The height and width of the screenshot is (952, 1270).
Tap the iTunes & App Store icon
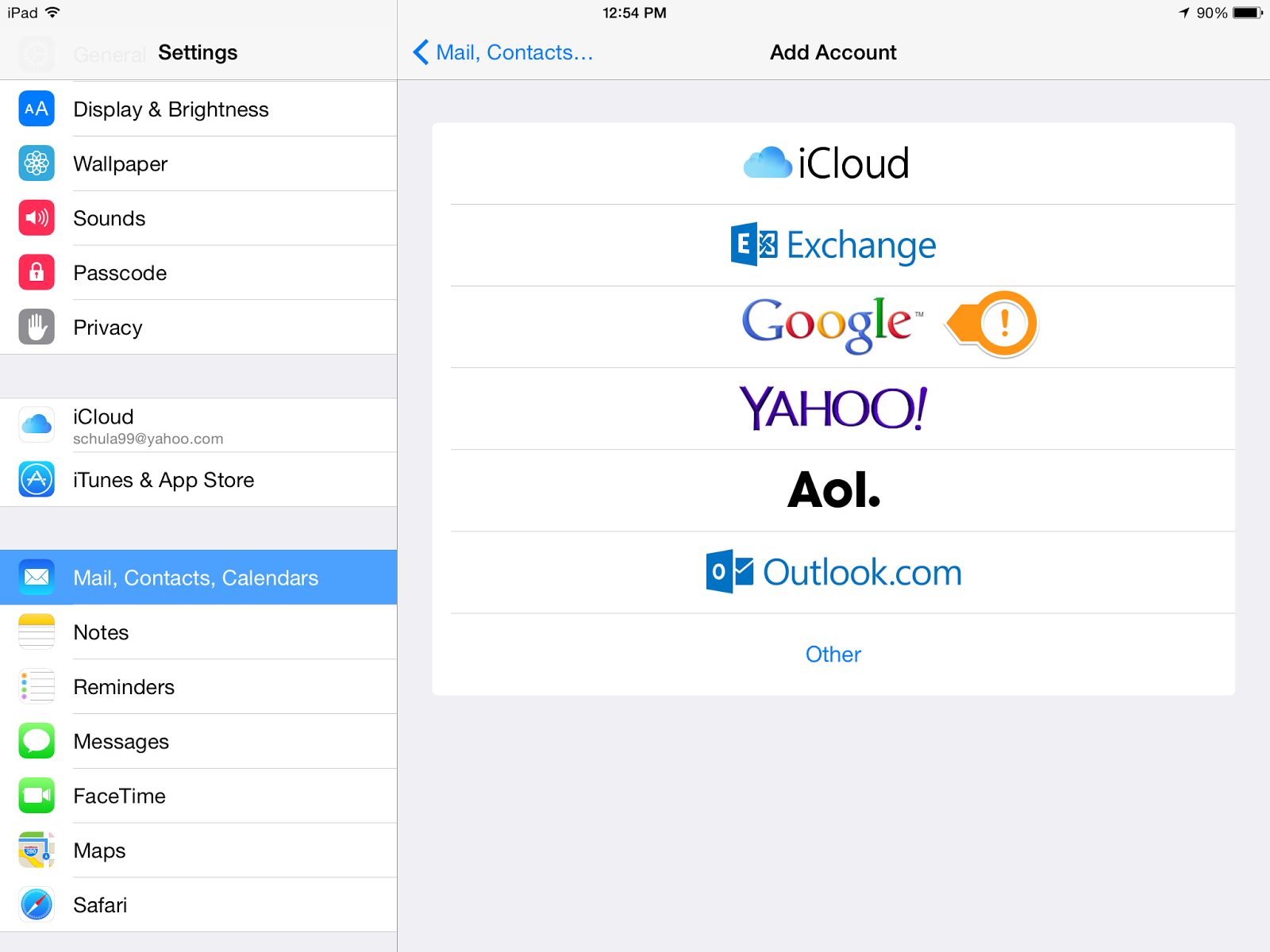37,479
